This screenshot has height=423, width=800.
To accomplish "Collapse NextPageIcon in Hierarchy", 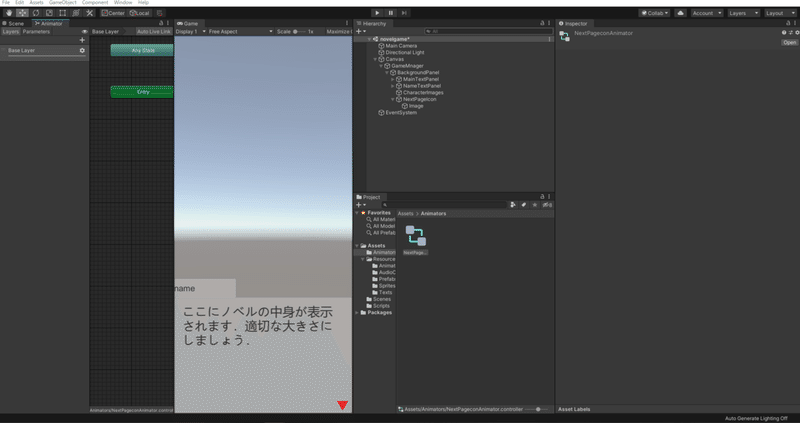I will pyautogui.click(x=393, y=99).
